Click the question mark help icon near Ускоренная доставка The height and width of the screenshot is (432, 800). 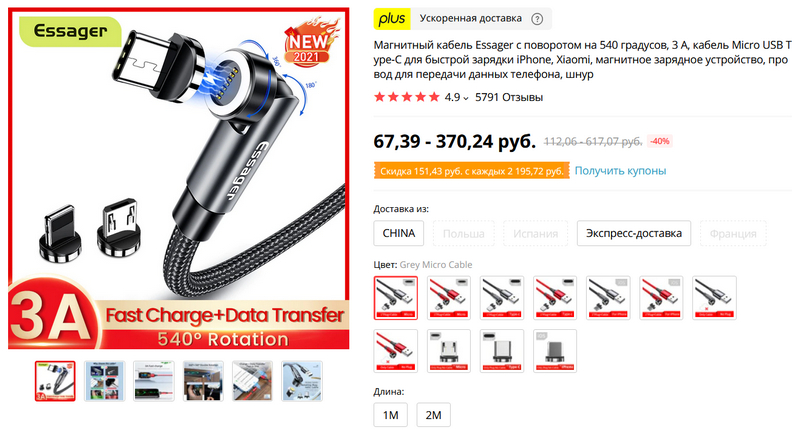point(537,19)
